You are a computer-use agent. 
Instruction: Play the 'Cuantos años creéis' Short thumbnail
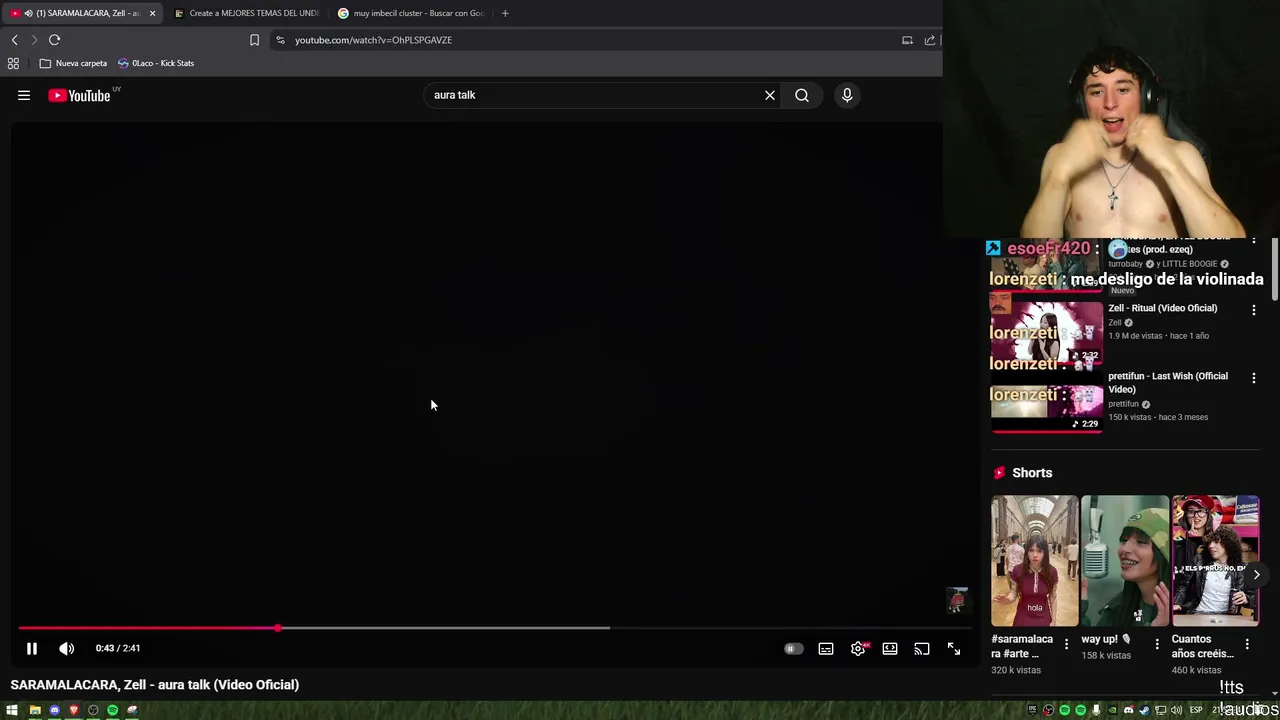[1215, 560]
